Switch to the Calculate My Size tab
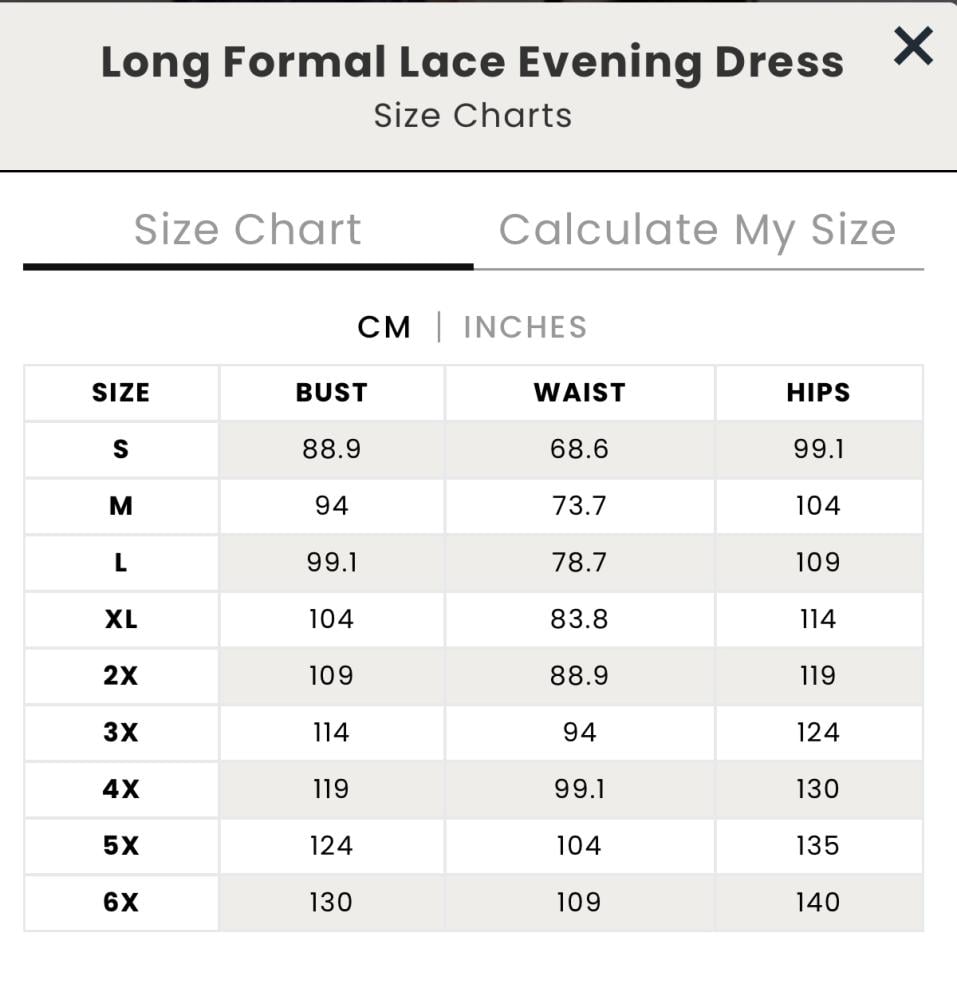 [x=697, y=229]
